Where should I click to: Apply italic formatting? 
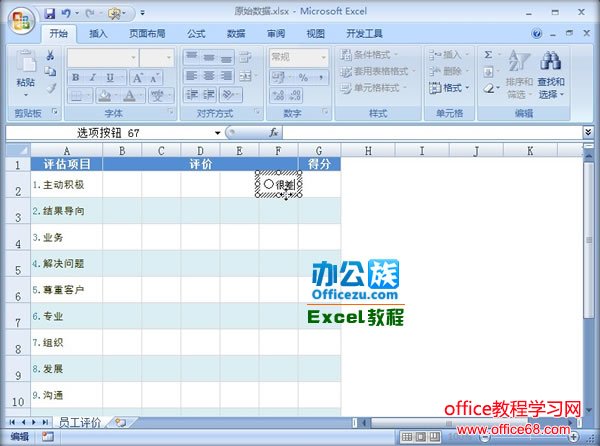pos(93,78)
